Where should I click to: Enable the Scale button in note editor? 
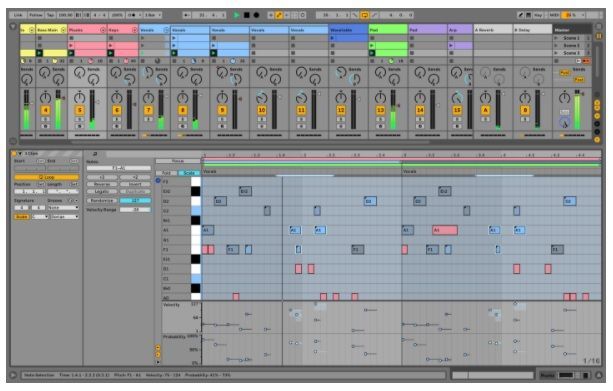point(189,173)
